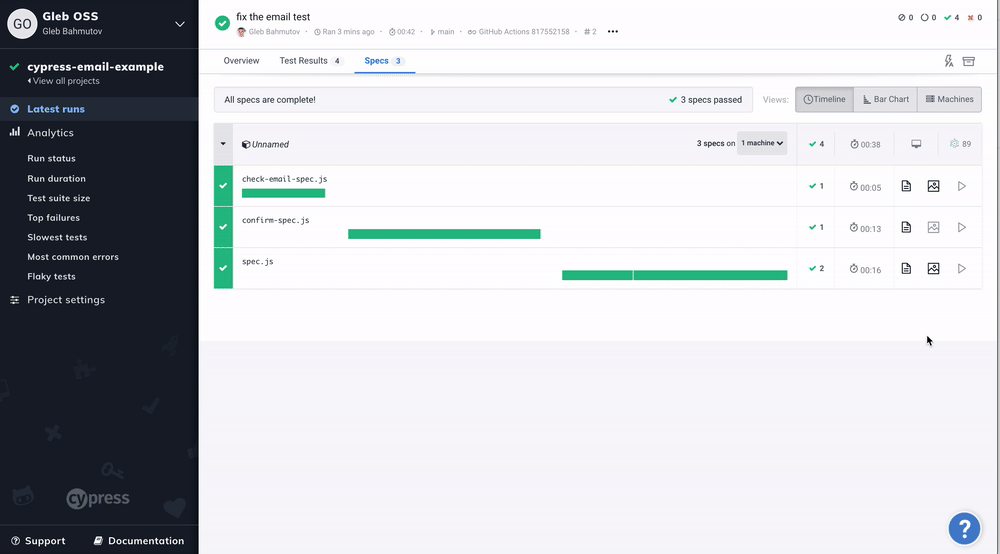1000x554 pixels.
Task: Click confirm-spec.js green status check
Action: point(223,227)
